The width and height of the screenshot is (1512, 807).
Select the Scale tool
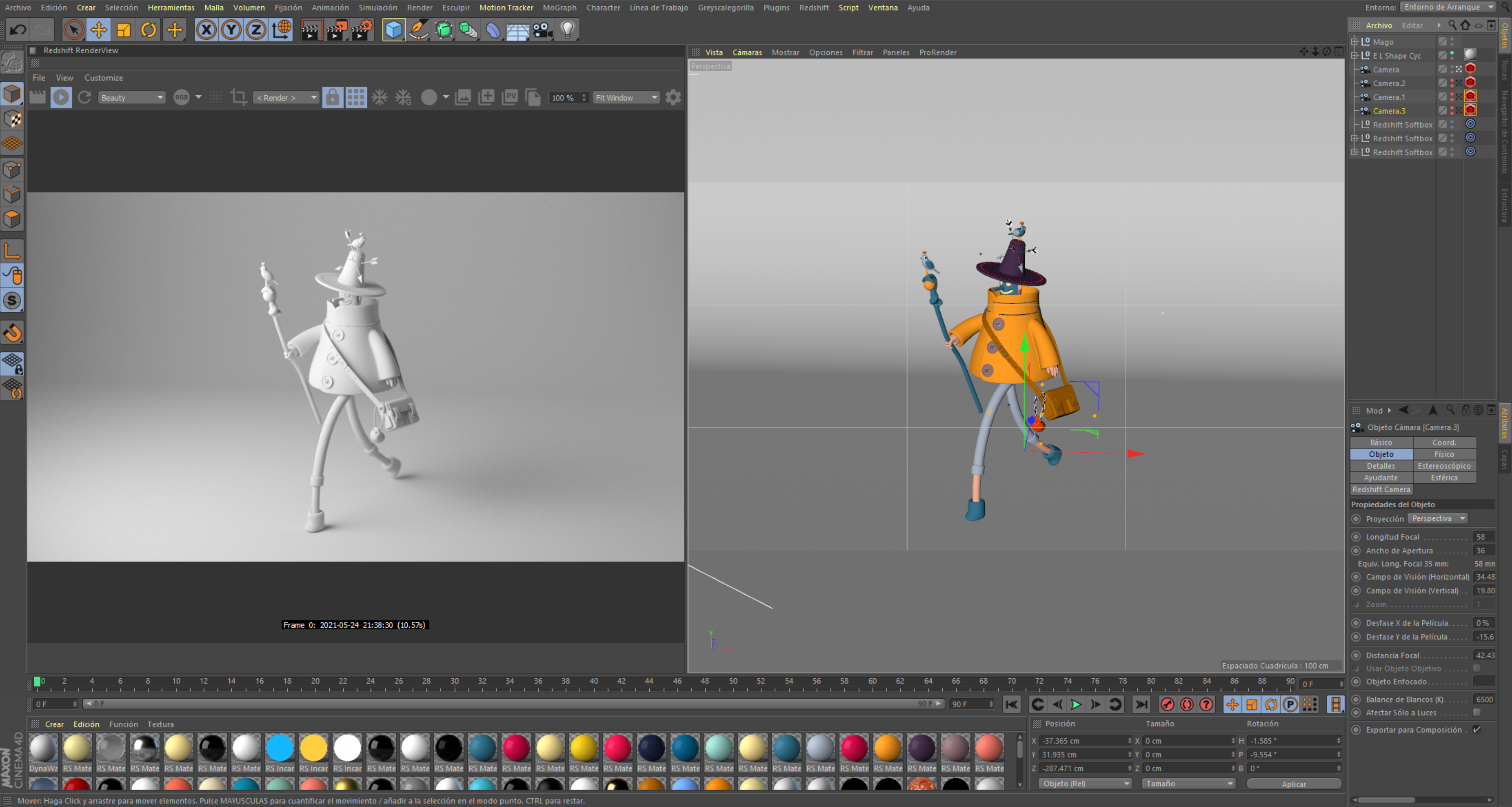click(123, 30)
